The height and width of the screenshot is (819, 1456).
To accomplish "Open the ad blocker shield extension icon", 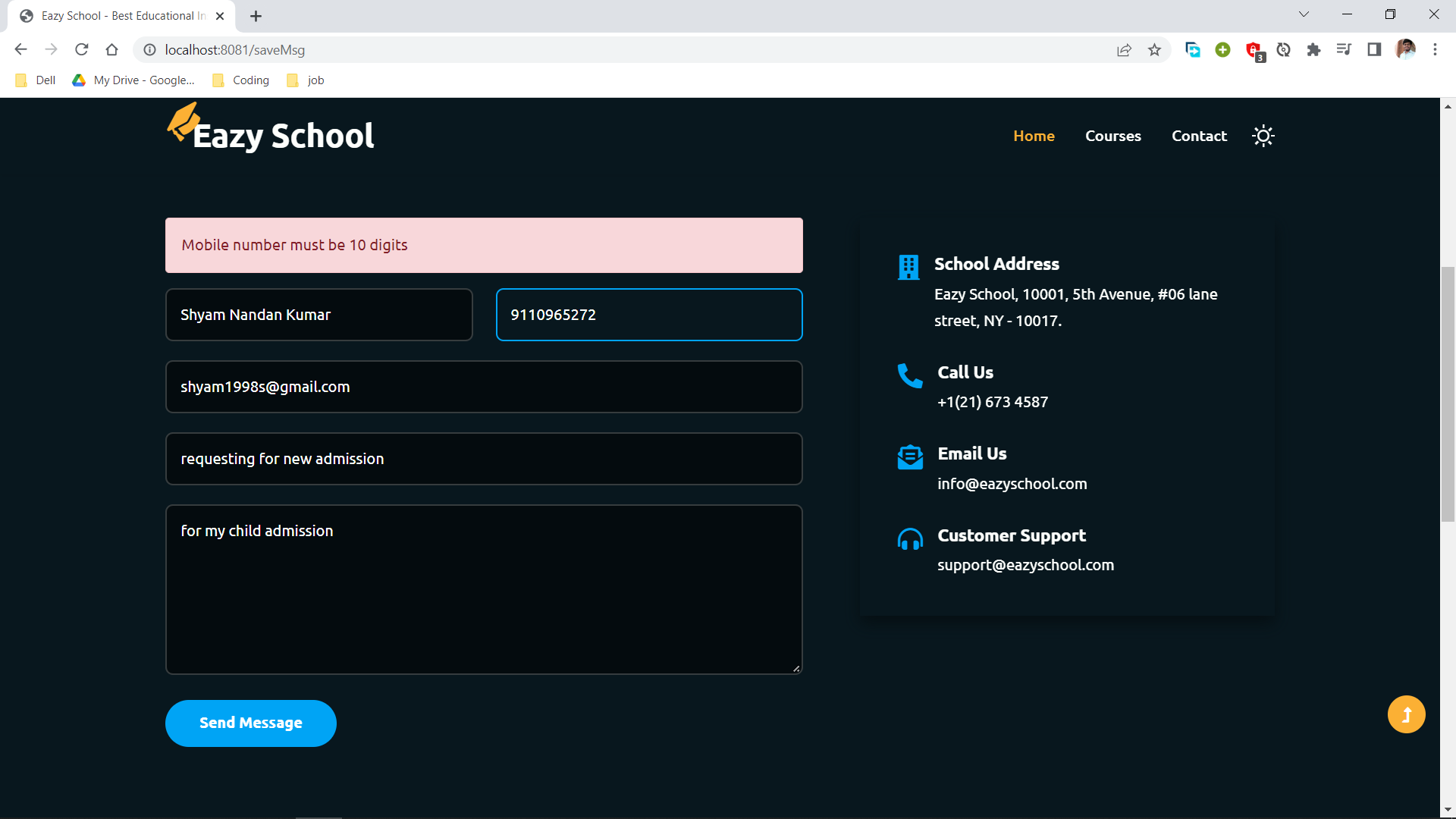I will (1254, 49).
